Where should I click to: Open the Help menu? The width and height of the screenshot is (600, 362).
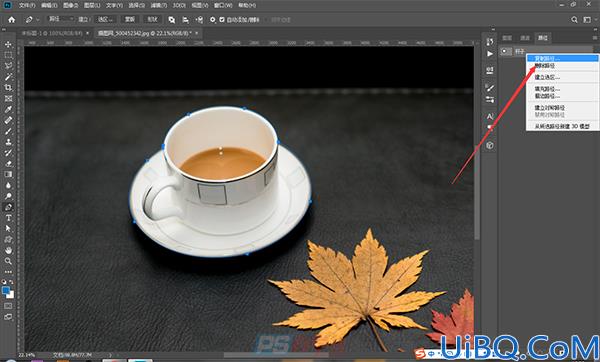[247, 5]
